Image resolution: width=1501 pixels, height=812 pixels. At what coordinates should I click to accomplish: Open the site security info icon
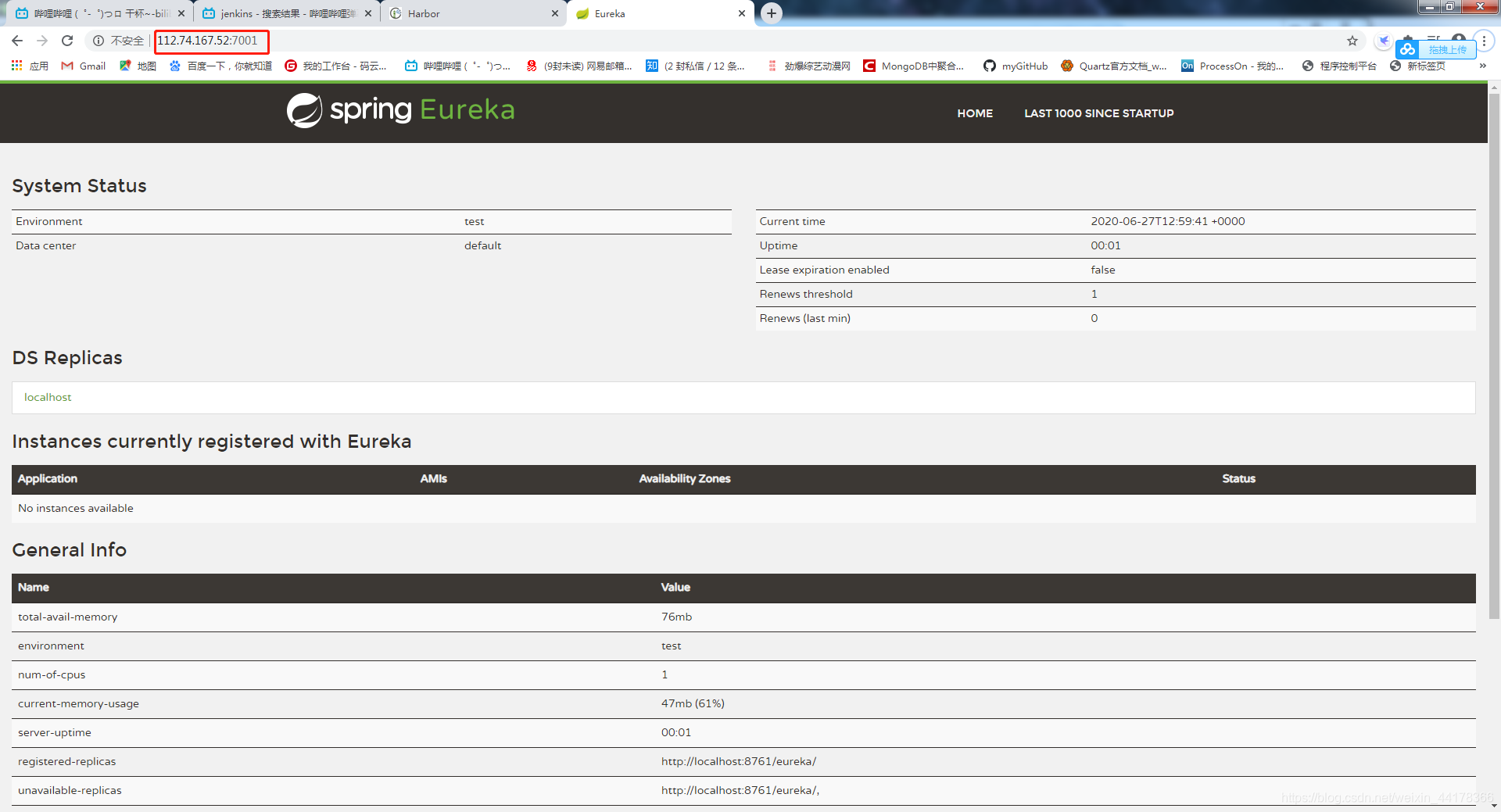[99, 41]
